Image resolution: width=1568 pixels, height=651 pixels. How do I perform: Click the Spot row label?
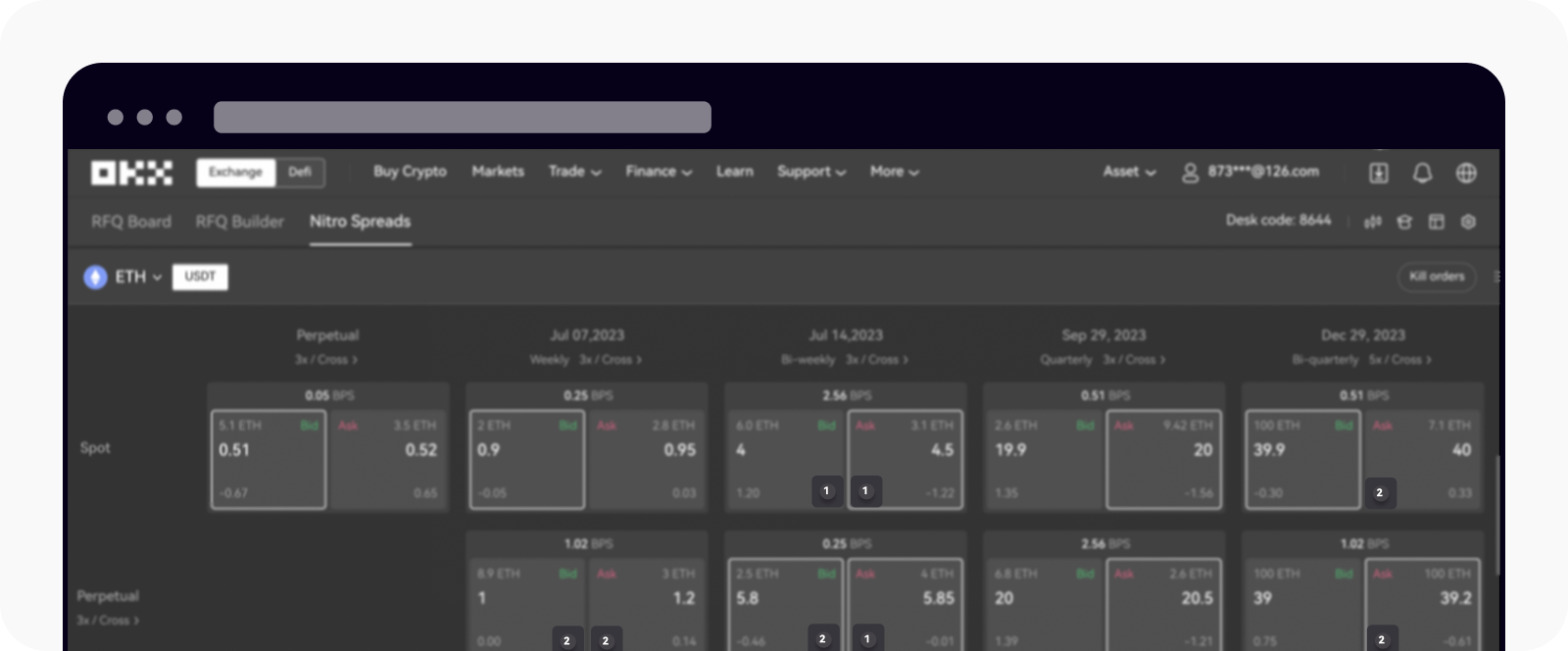(x=95, y=448)
